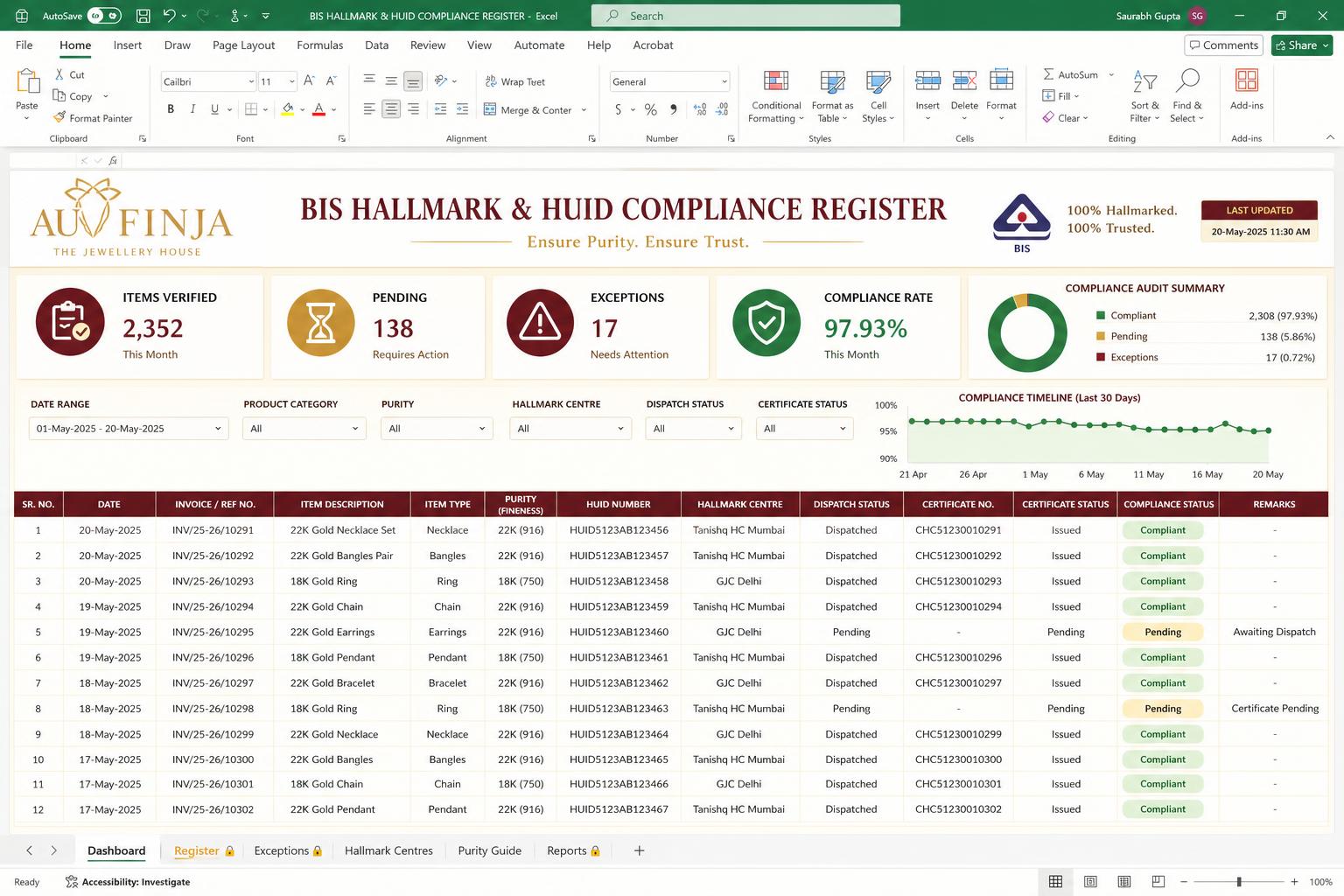Click the Awaiting Dispatch remark

[x=1274, y=632]
